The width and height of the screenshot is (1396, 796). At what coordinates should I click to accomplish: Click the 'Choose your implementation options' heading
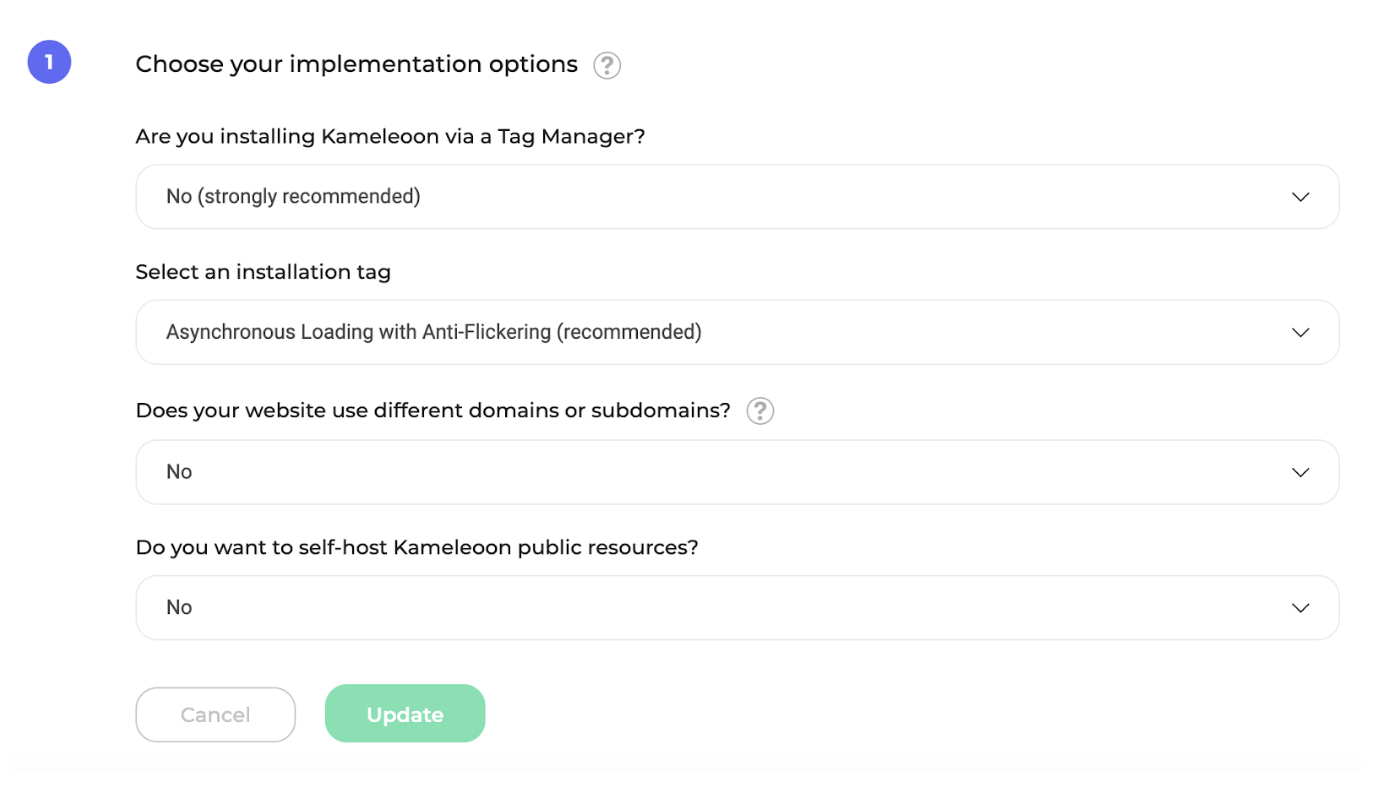(x=356, y=65)
